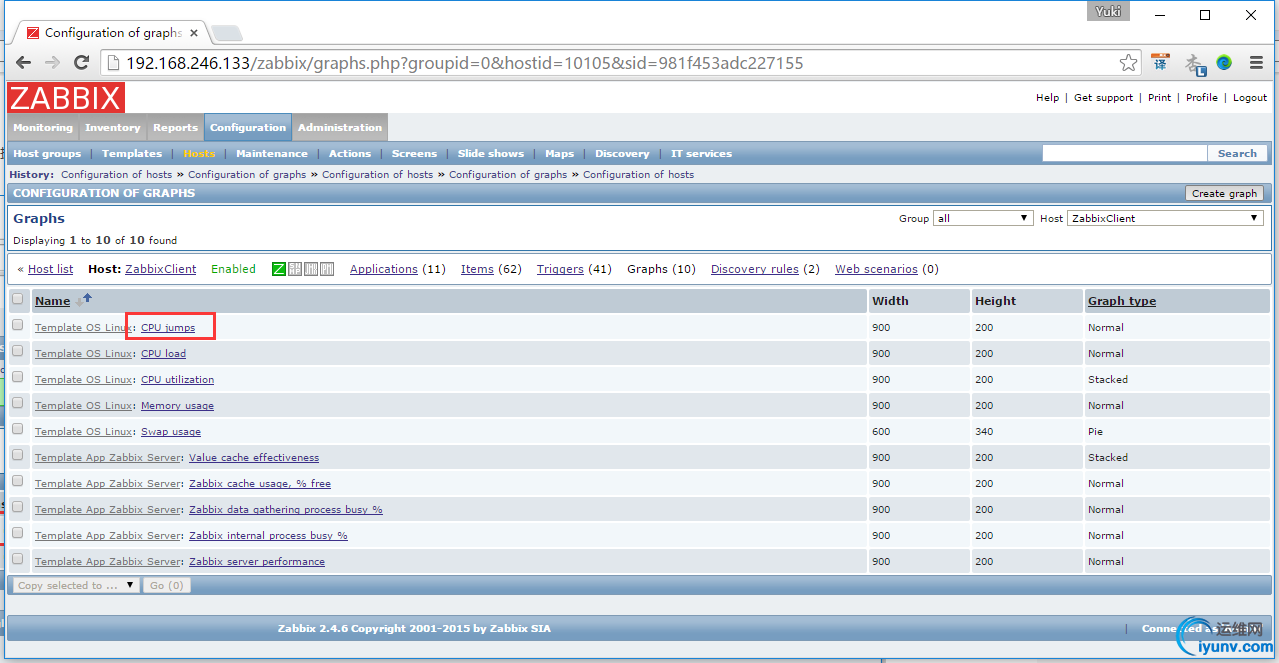Open the CPU jumps graph link
Screen dimensions: 1279x663
click(x=168, y=327)
